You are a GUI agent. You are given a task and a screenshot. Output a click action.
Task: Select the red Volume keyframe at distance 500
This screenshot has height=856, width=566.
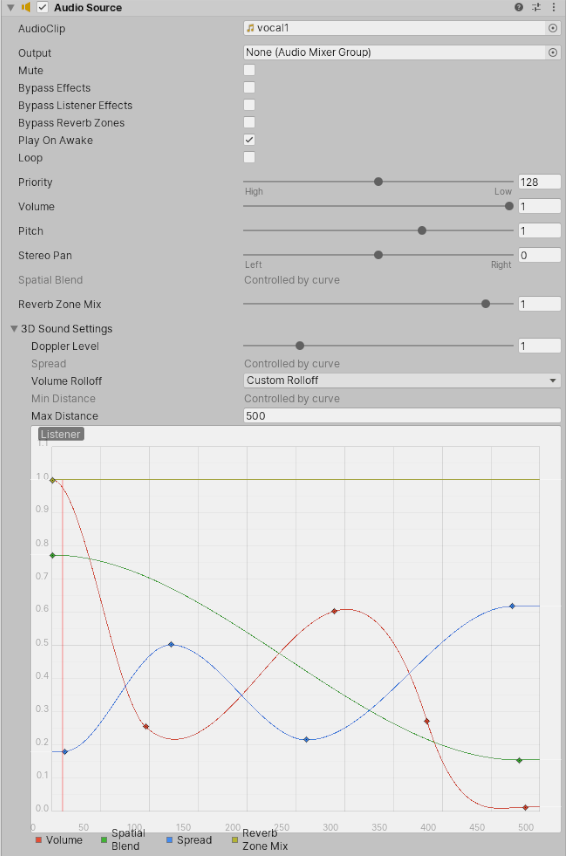click(x=526, y=807)
